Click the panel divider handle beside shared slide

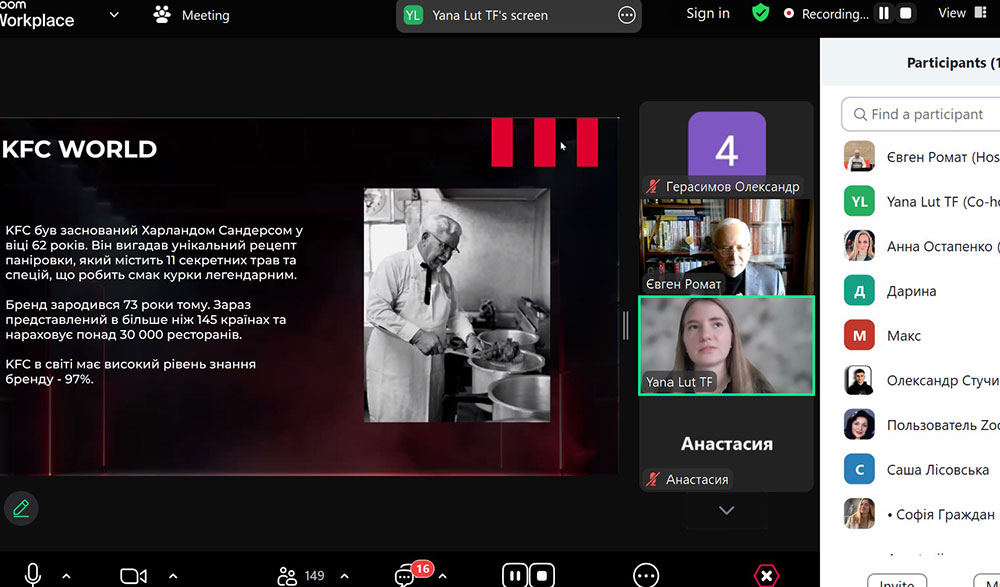[x=626, y=325]
